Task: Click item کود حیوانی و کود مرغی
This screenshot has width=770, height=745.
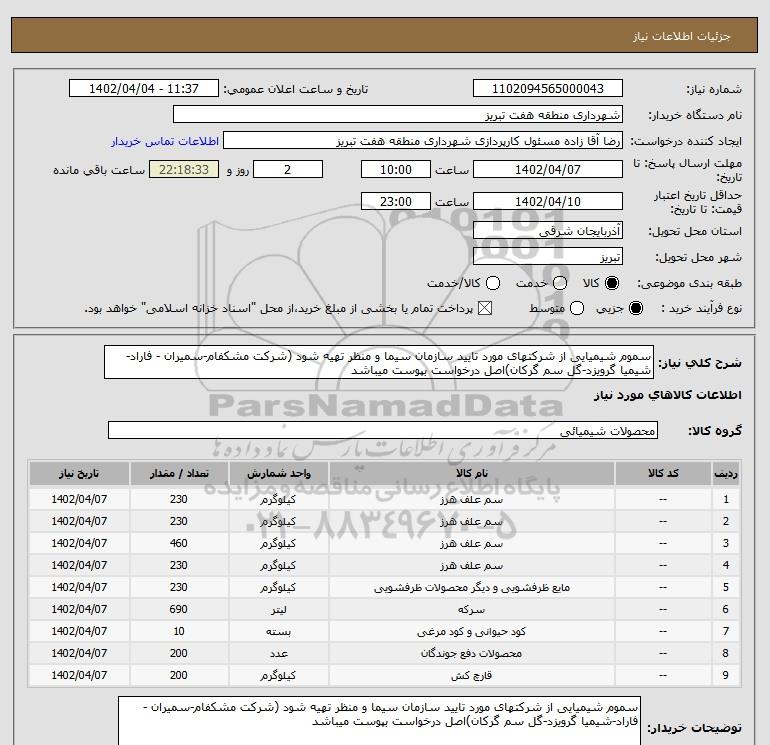Action: pyautogui.click(x=471, y=632)
